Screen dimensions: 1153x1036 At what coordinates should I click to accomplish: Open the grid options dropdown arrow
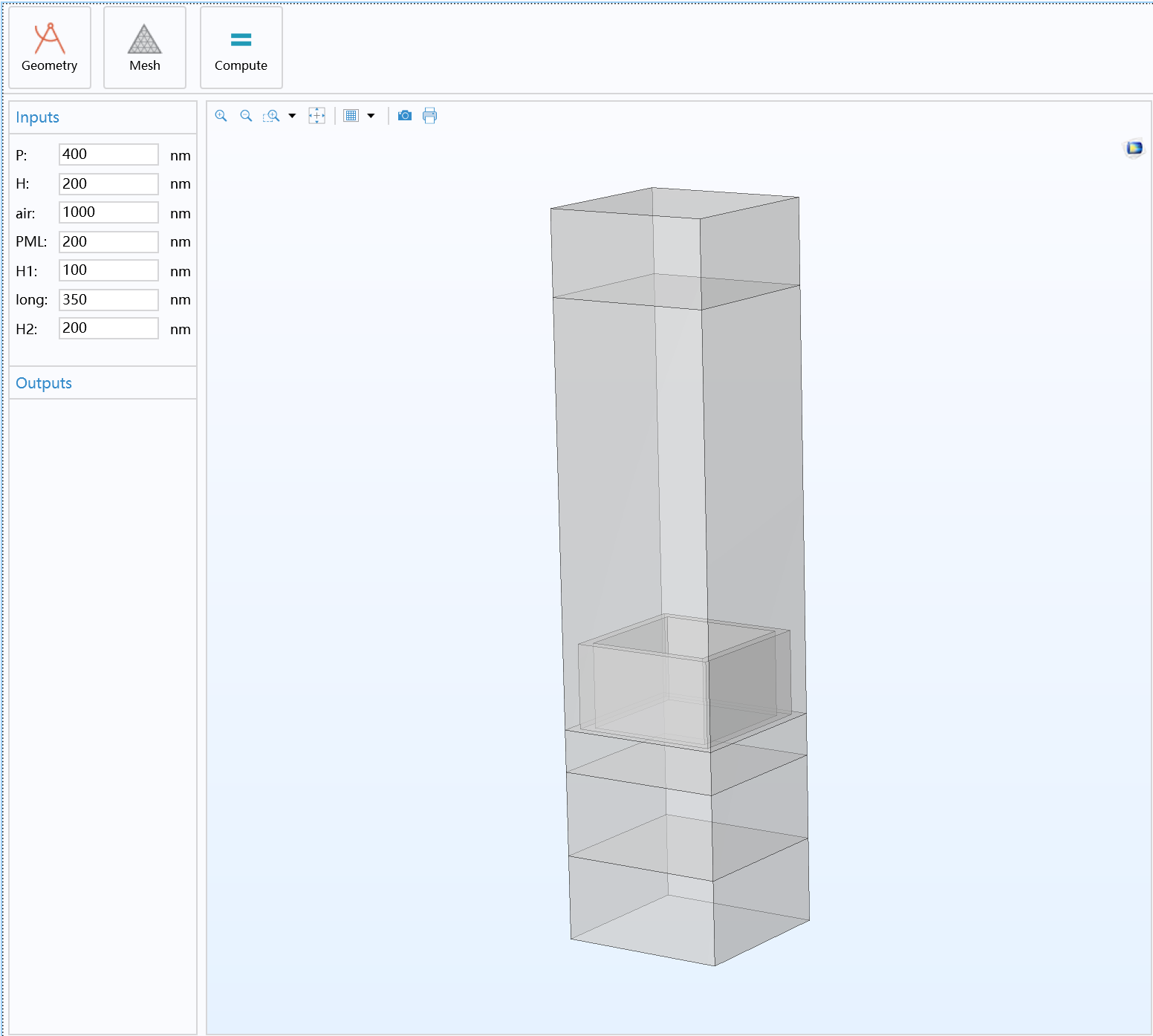coord(371,116)
